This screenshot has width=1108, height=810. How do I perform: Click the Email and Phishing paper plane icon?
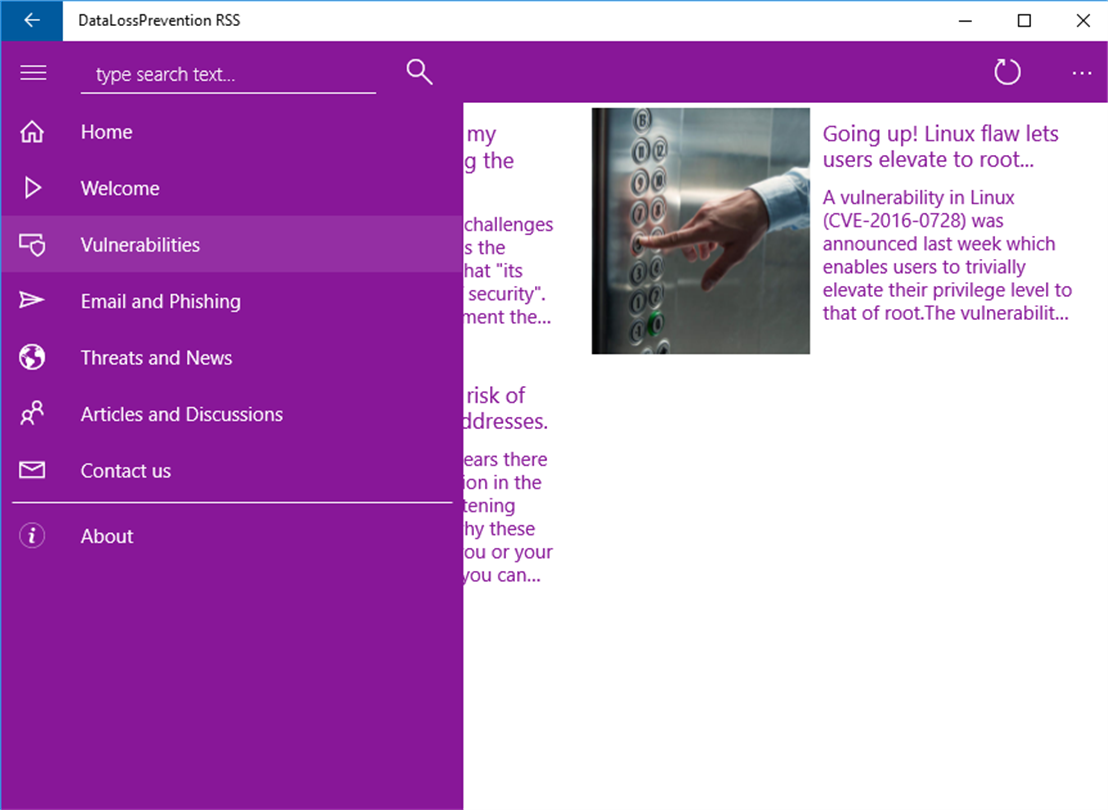pos(32,300)
